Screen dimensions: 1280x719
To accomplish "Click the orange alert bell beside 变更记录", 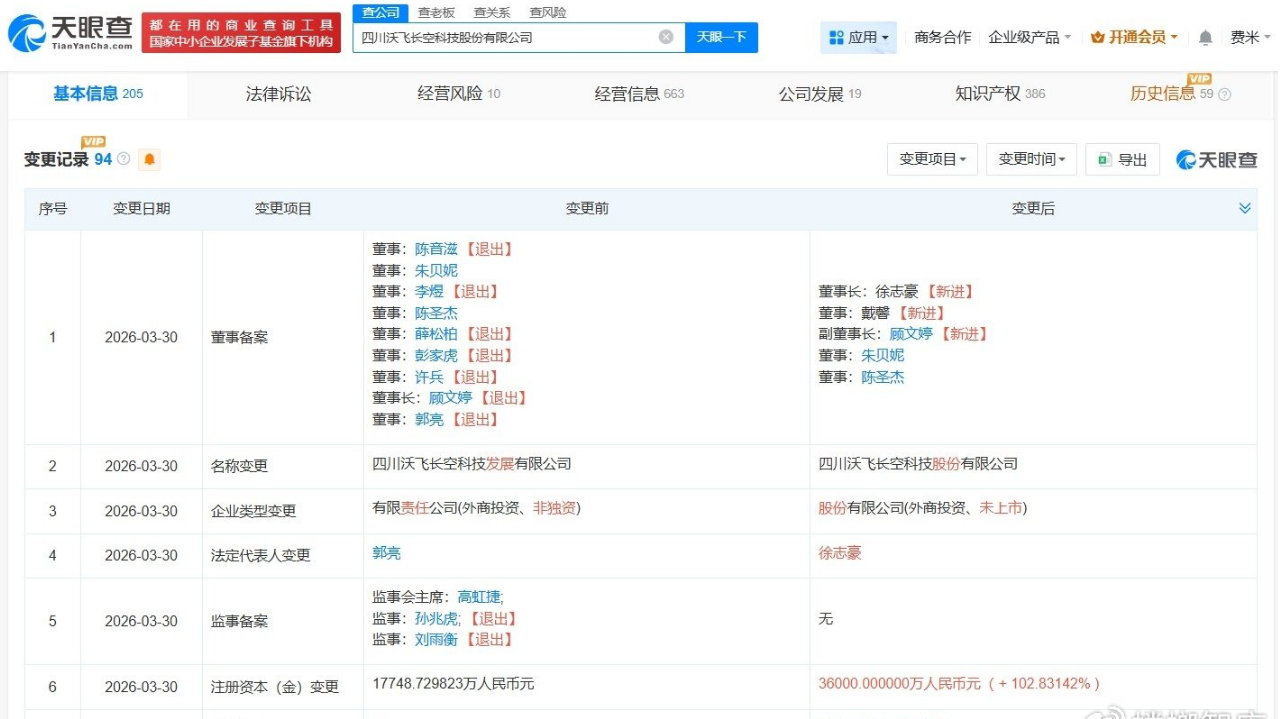I will tap(150, 159).
